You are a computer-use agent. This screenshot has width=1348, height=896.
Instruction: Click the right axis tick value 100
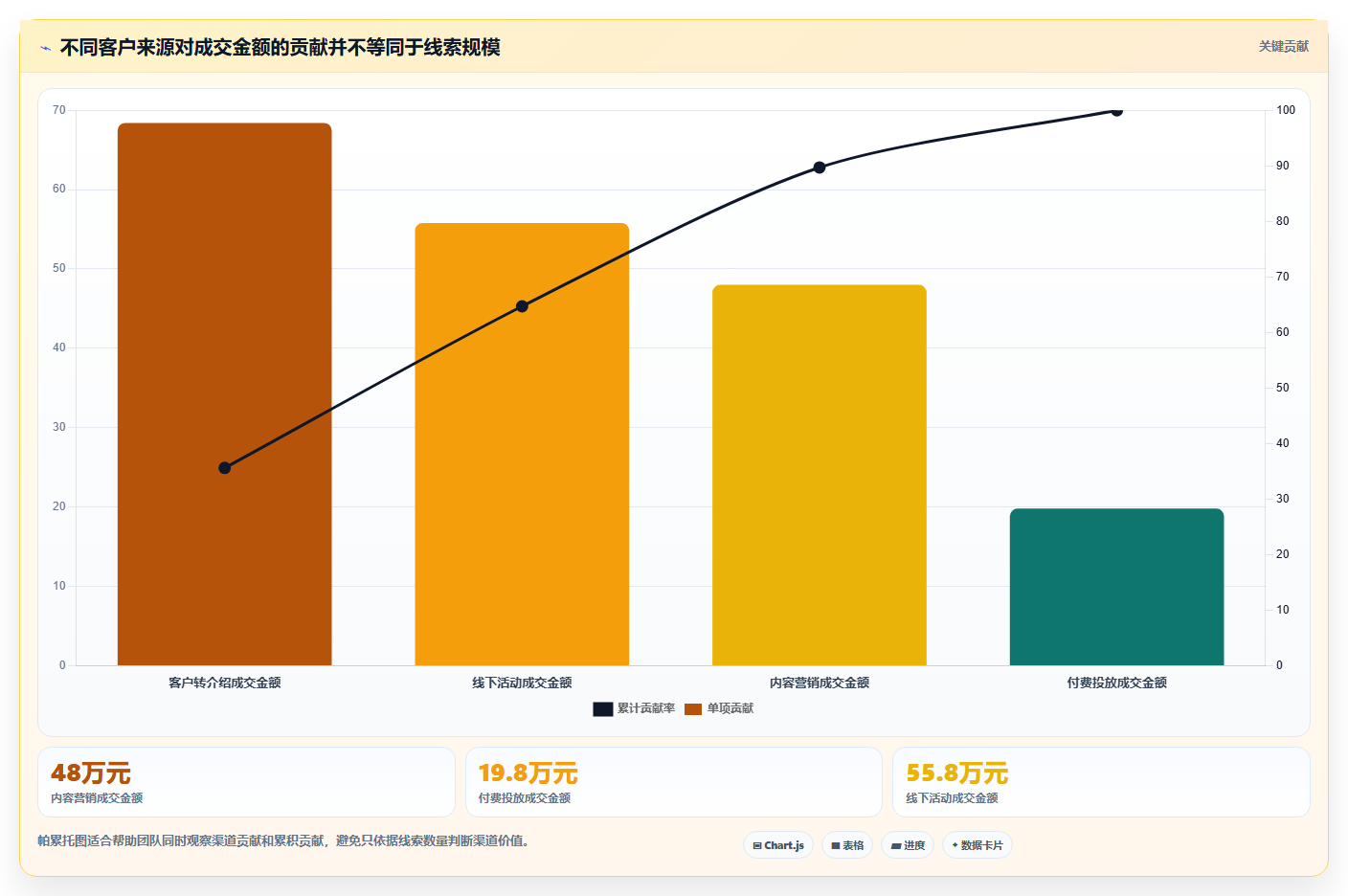(x=1286, y=110)
